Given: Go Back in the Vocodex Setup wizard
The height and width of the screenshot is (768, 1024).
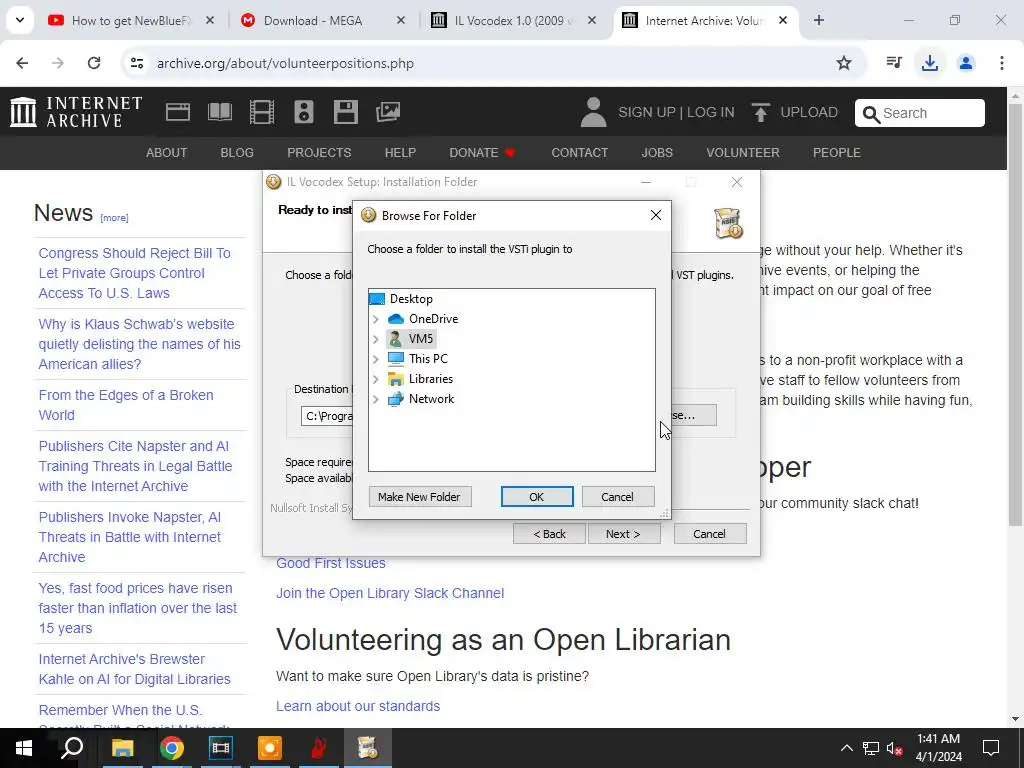Looking at the screenshot, I should tap(549, 534).
